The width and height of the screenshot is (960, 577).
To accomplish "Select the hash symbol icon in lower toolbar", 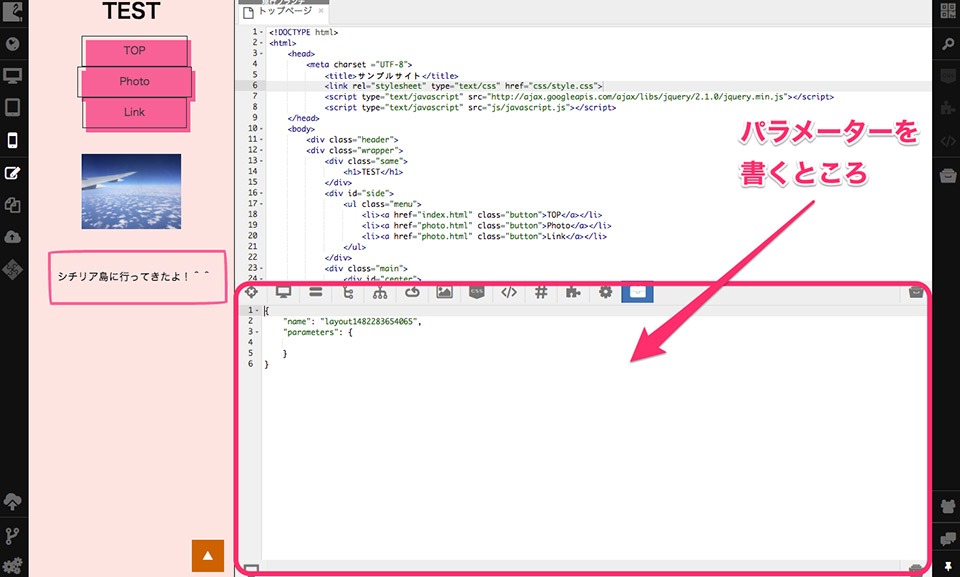I will pos(541,292).
